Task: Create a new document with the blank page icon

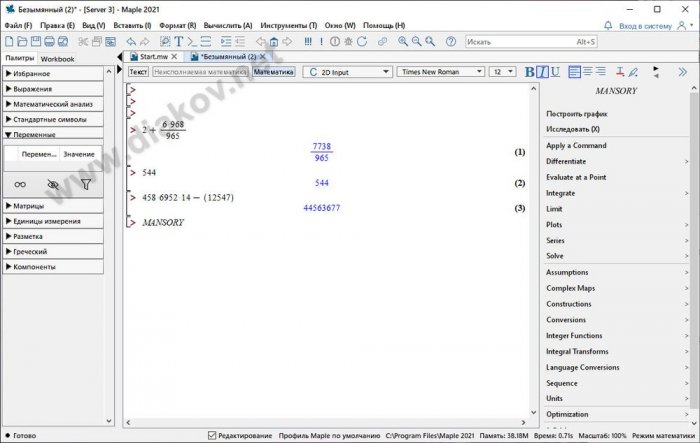Action: (9, 42)
